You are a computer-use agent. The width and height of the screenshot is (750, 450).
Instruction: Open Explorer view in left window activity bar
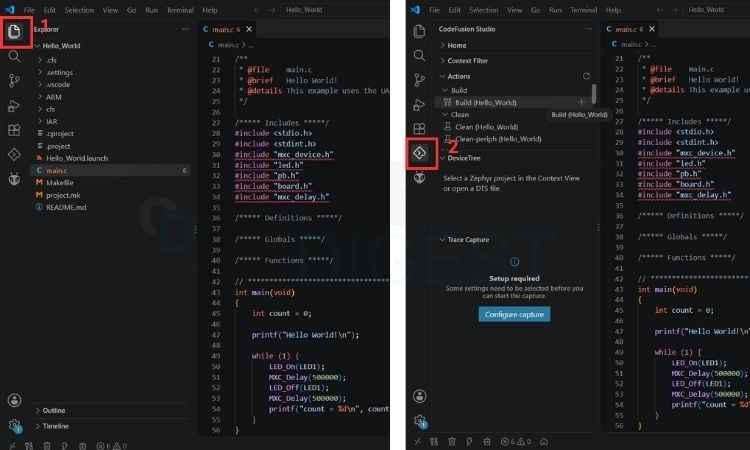(14, 32)
